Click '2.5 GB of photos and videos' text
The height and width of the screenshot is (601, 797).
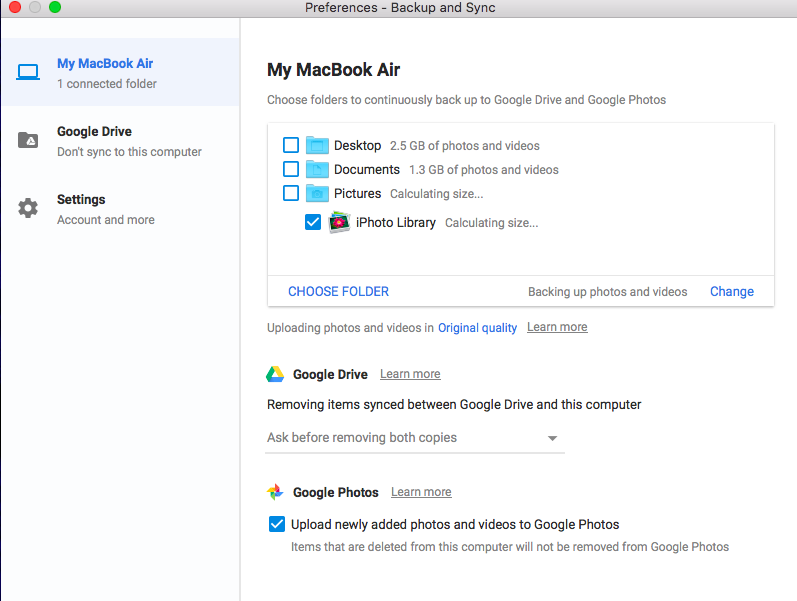(x=465, y=146)
